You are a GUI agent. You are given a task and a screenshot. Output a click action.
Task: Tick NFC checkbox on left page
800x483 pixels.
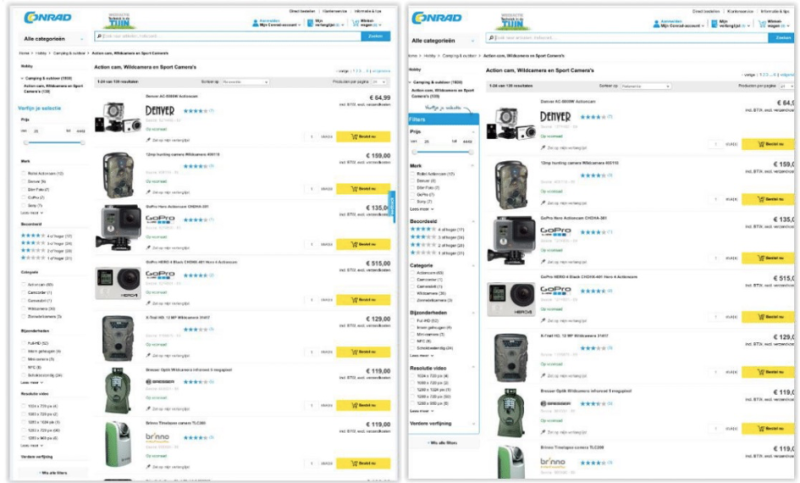click(x=23, y=367)
